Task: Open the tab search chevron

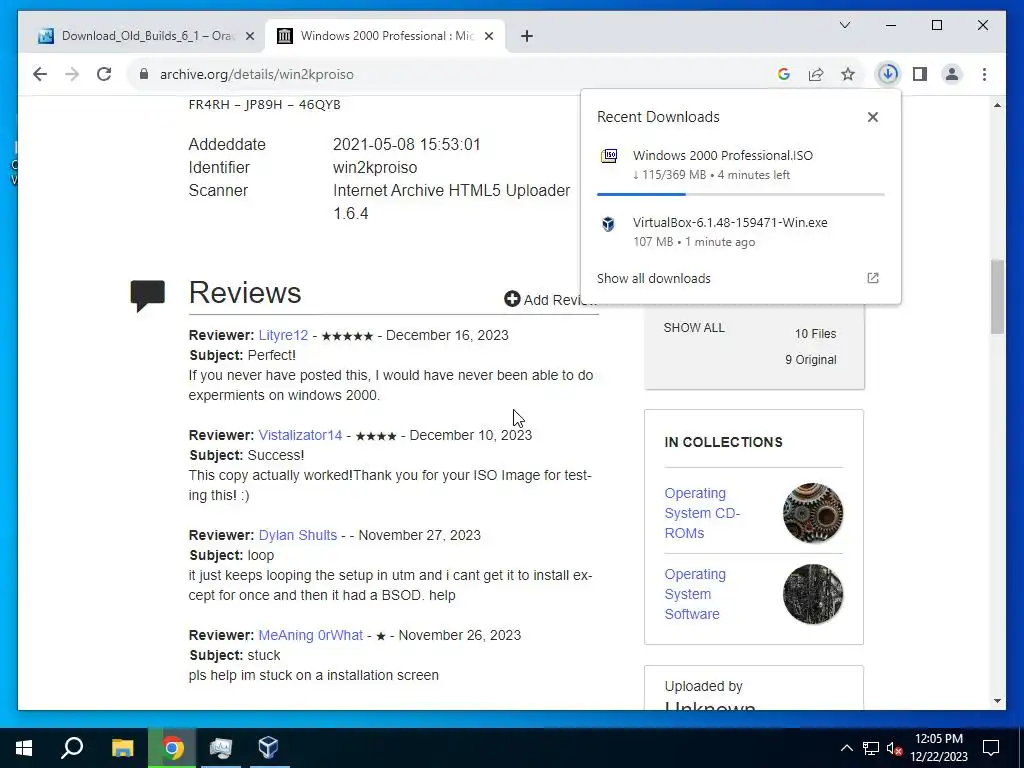Action: pyautogui.click(x=844, y=25)
